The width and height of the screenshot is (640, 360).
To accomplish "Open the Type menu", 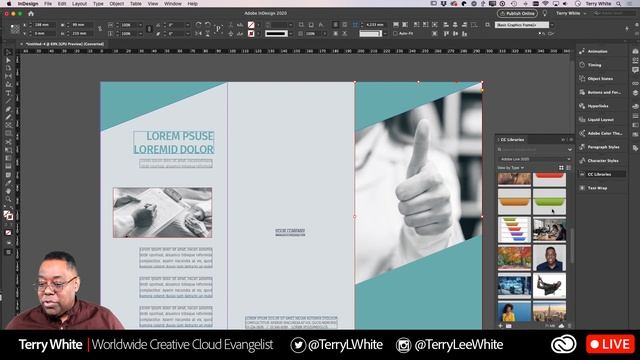I will pos(98,4).
